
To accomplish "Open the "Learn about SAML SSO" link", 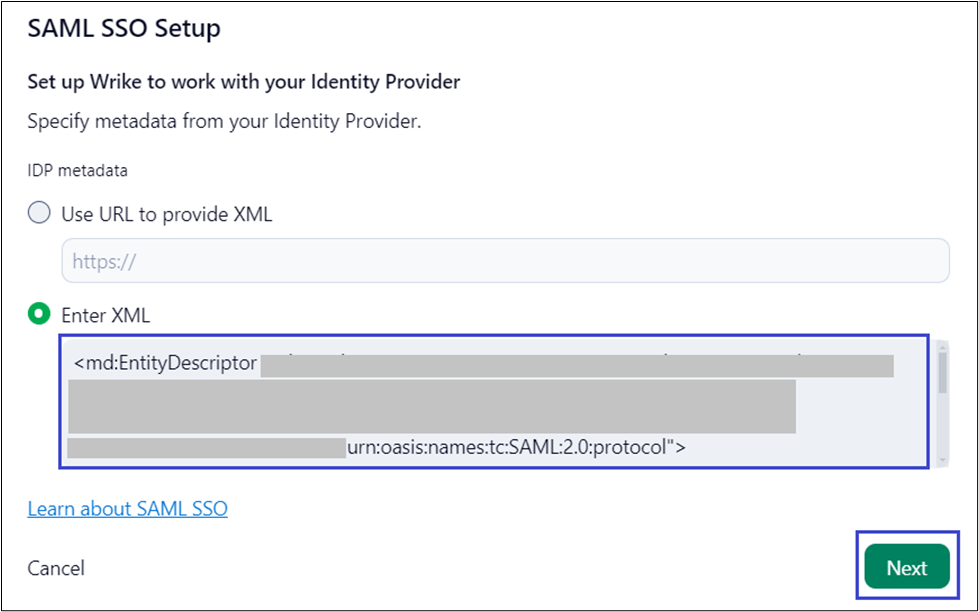I will click(x=127, y=509).
